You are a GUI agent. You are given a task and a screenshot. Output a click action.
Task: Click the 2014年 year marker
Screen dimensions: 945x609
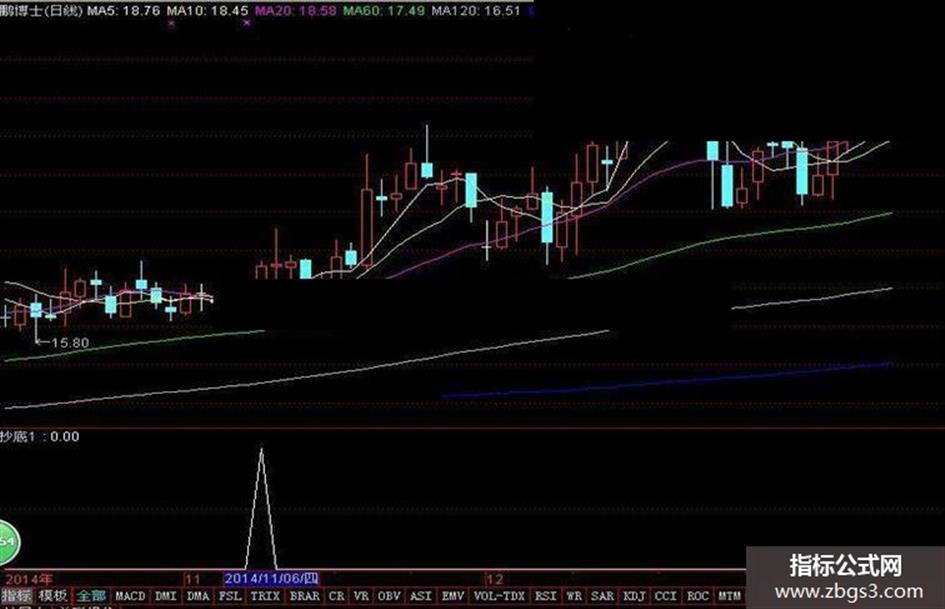pyautogui.click(x=29, y=579)
